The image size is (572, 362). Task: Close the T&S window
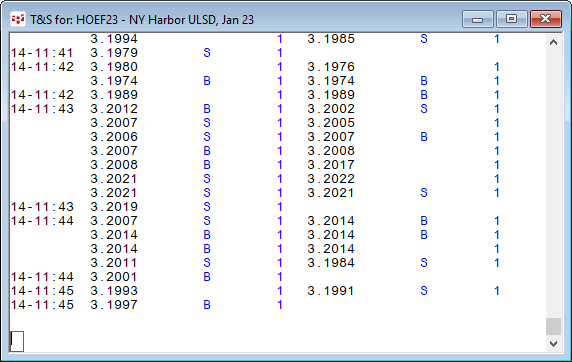pyautogui.click(x=545, y=19)
